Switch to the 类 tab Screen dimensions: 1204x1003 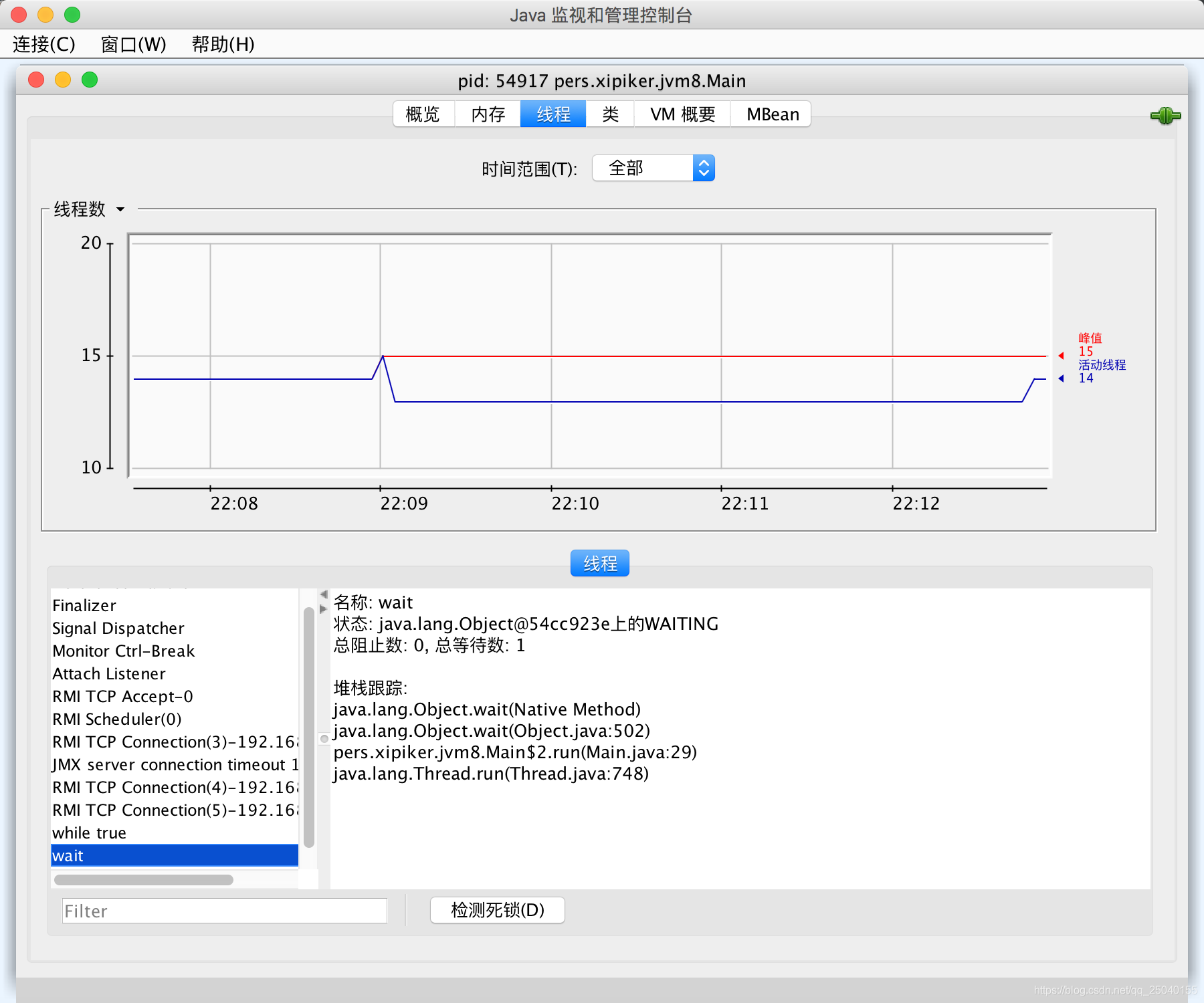(x=610, y=114)
